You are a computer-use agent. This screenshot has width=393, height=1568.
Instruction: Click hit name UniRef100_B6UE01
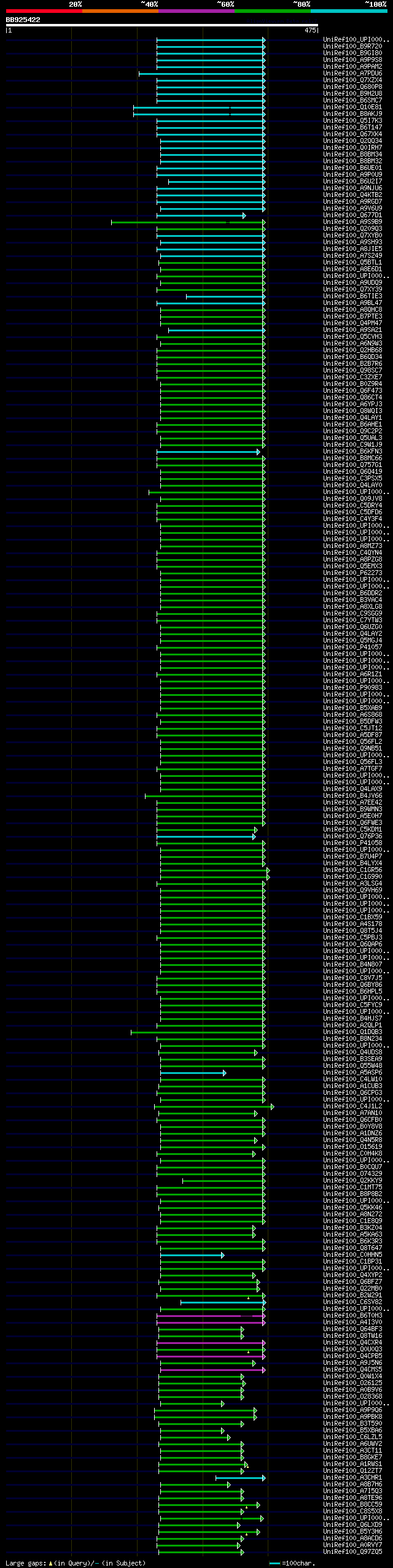(352, 168)
